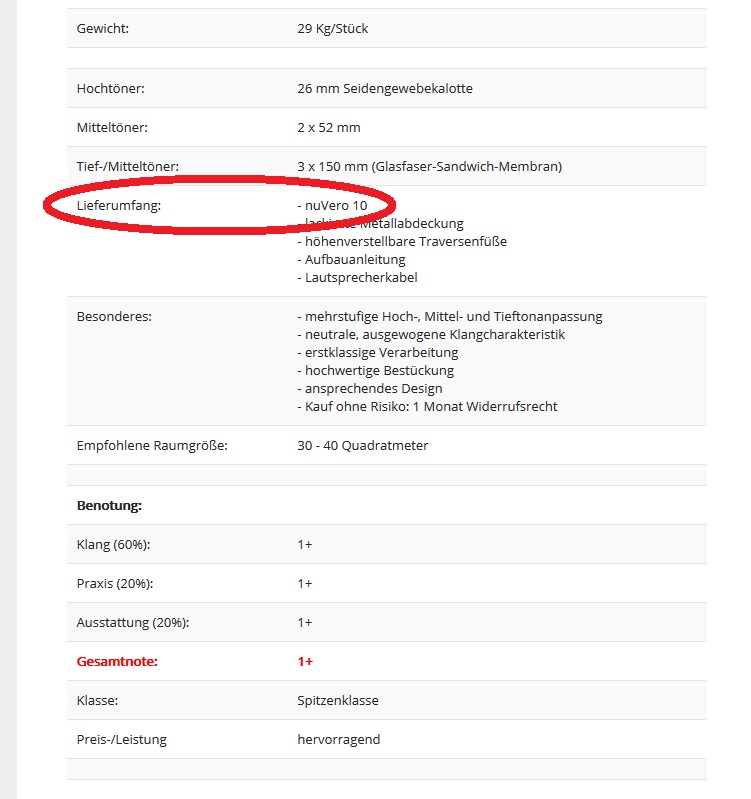Select the red Gesamtnote label

117,661
